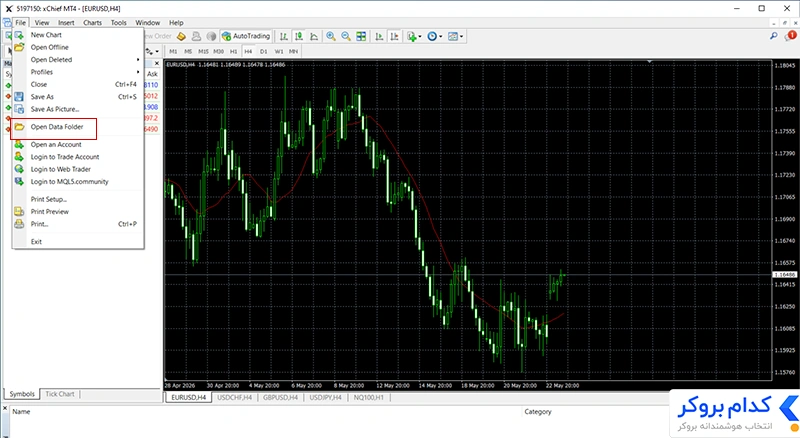Toggle auto scroll to latest bar
The width and height of the screenshot is (800, 438).
point(379,36)
